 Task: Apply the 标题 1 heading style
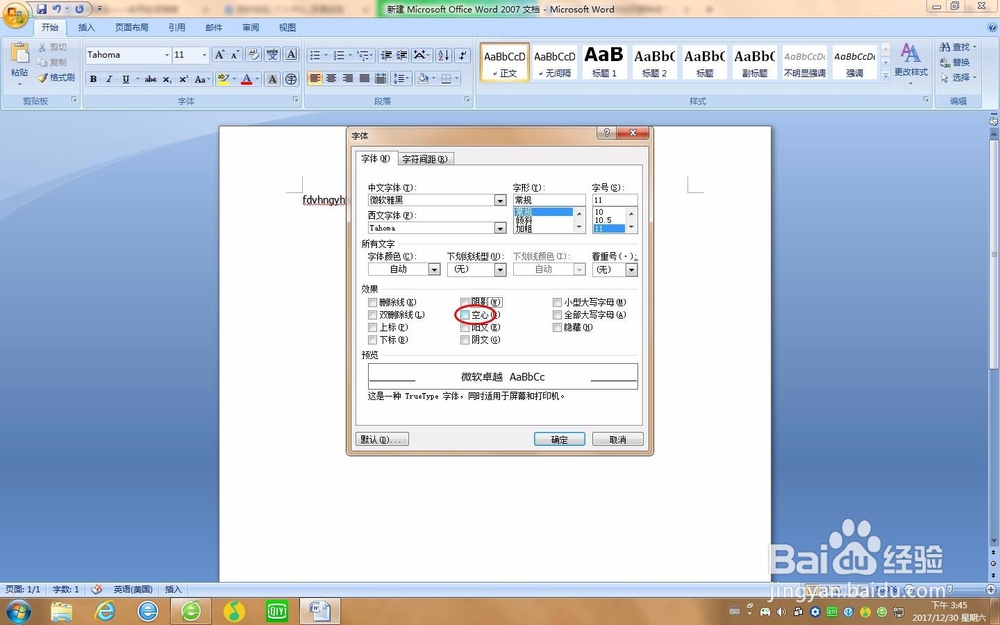coord(604,62)
